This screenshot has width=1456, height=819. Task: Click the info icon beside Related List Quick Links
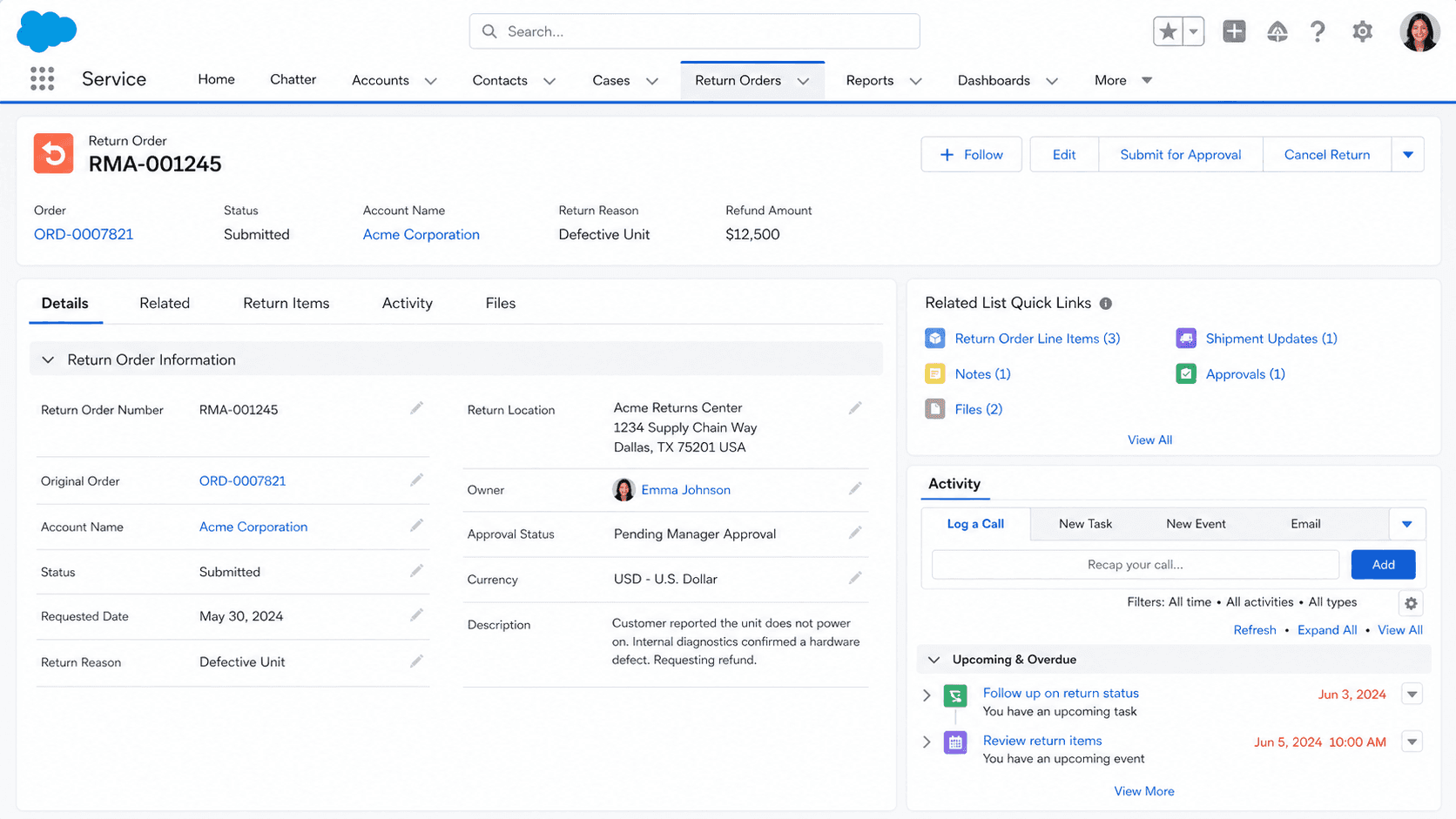pos(1106,304)
